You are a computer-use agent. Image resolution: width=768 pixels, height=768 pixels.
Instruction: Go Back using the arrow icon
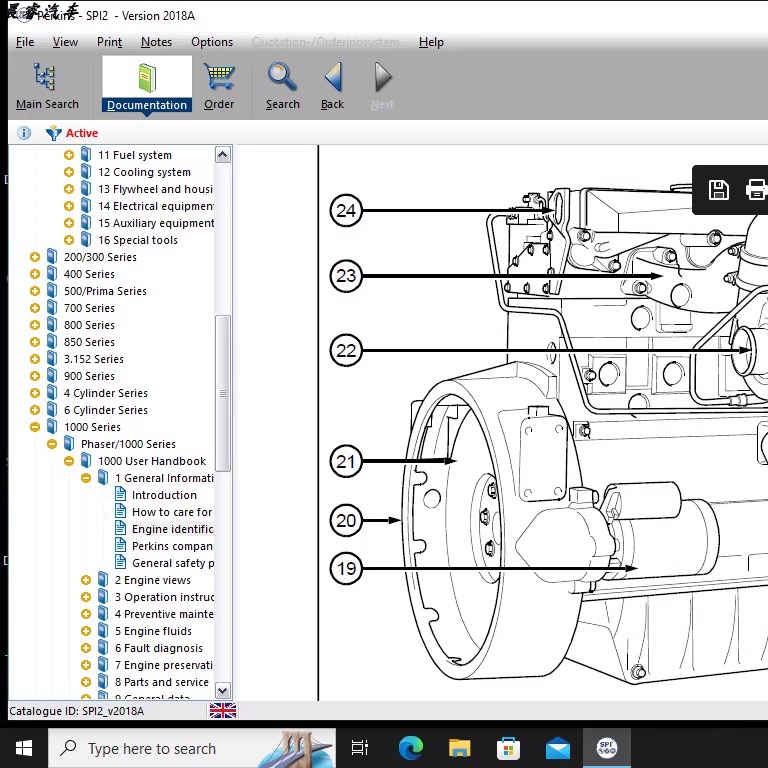(333, 79)
